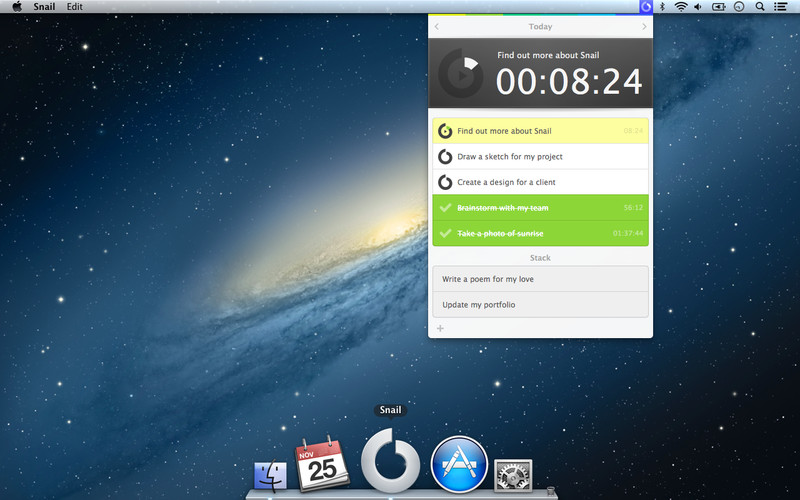This screenshot has width=800, height=500.
Task: Select the Find out more about Snail row
Action: pos(540,131)
